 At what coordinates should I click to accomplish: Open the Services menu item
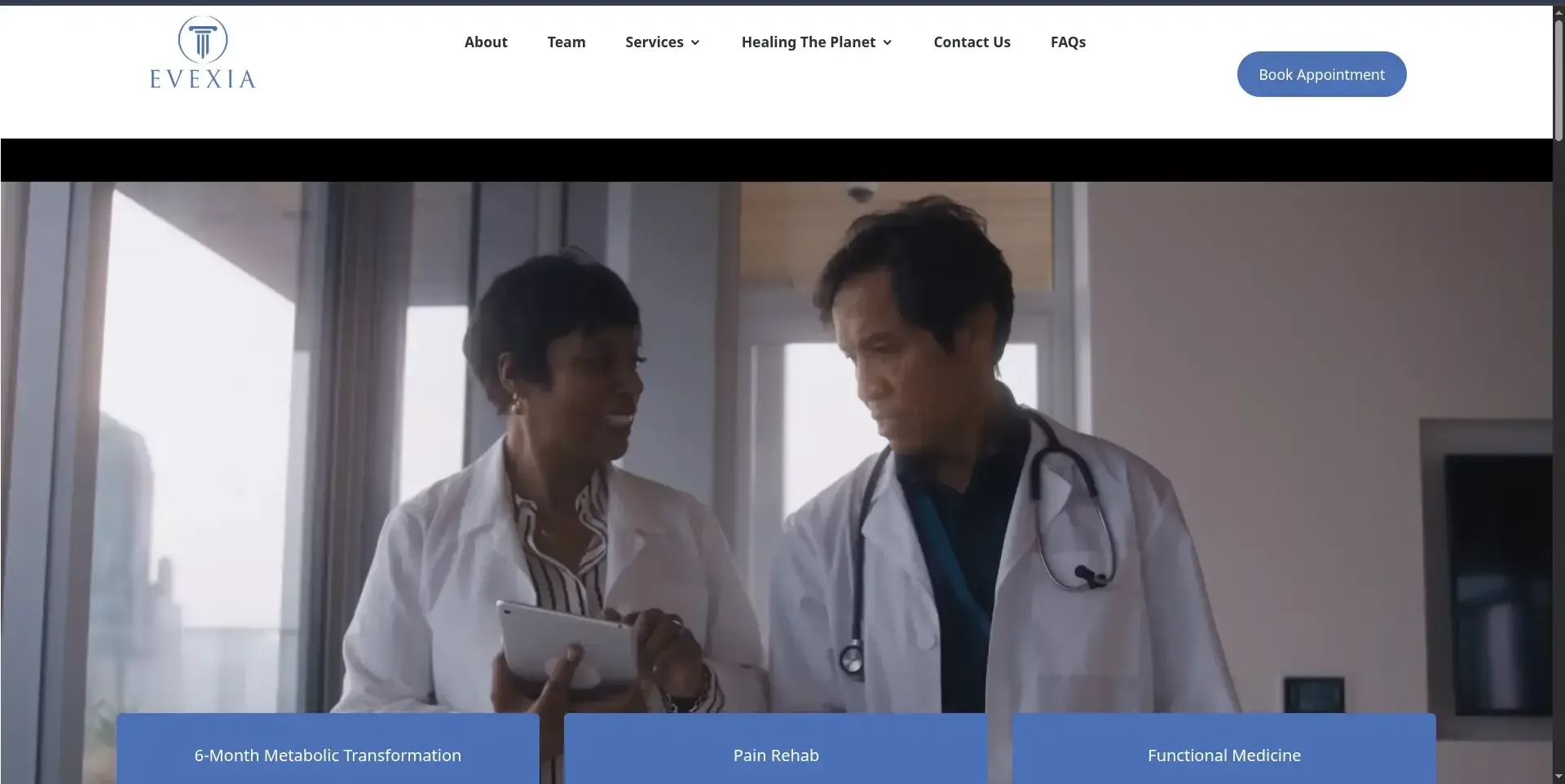(654, 42)
